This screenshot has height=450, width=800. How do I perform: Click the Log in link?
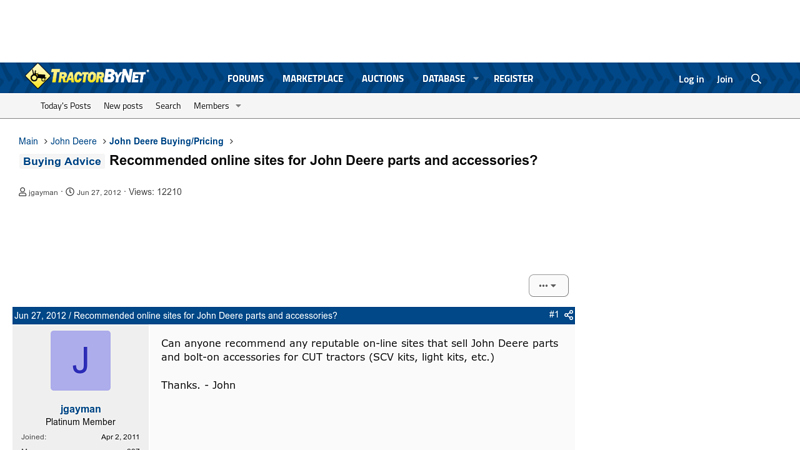691,79
